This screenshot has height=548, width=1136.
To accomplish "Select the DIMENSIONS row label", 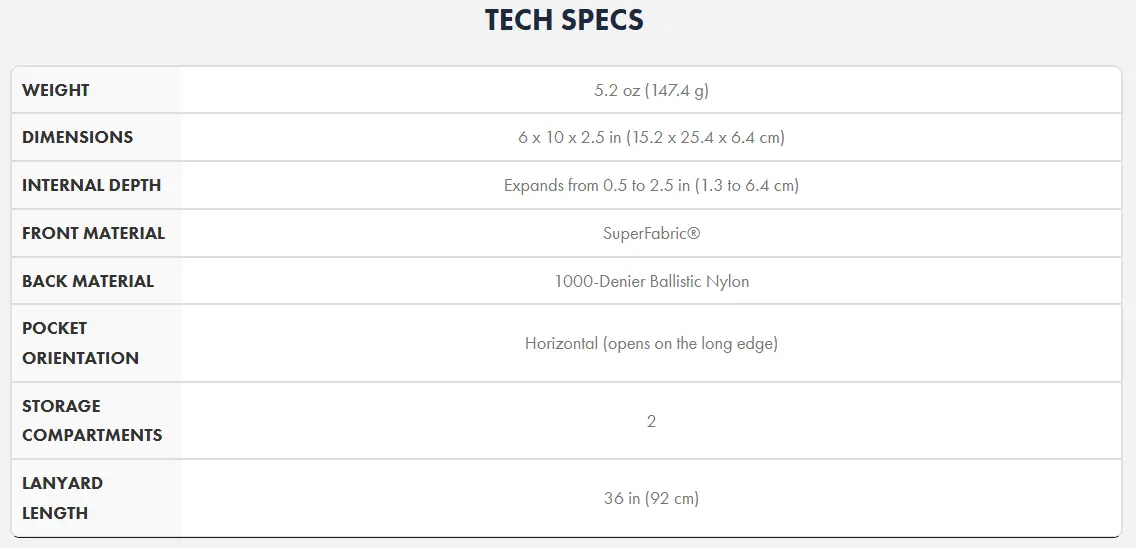I will pyautogui.click(x=78, y=137).
